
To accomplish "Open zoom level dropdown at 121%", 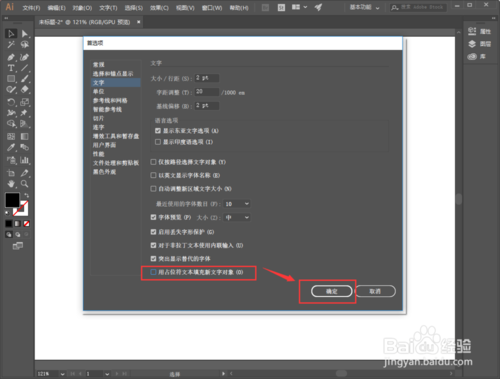I will tap(62, 374).
